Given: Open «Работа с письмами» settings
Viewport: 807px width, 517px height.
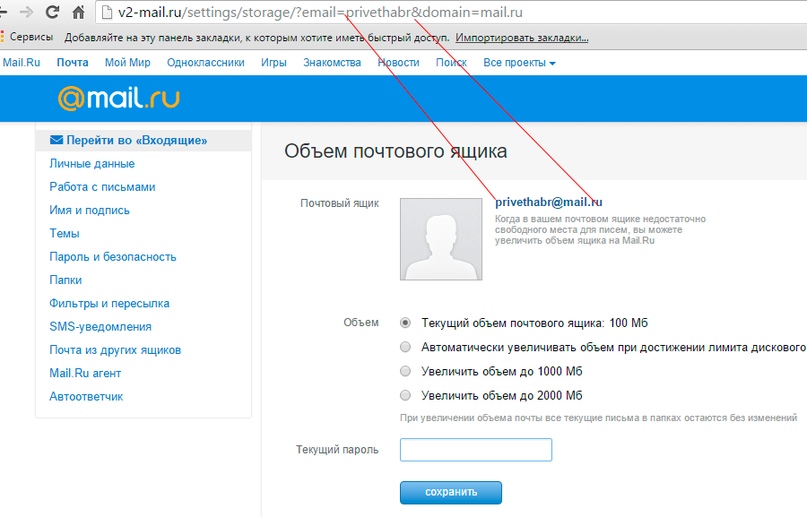Looking at the screenshot, I should (x=102, y=187).
